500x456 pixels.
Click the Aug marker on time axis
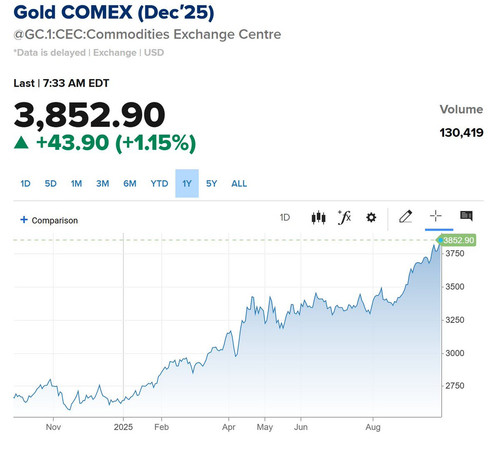[x=373, y=427]
